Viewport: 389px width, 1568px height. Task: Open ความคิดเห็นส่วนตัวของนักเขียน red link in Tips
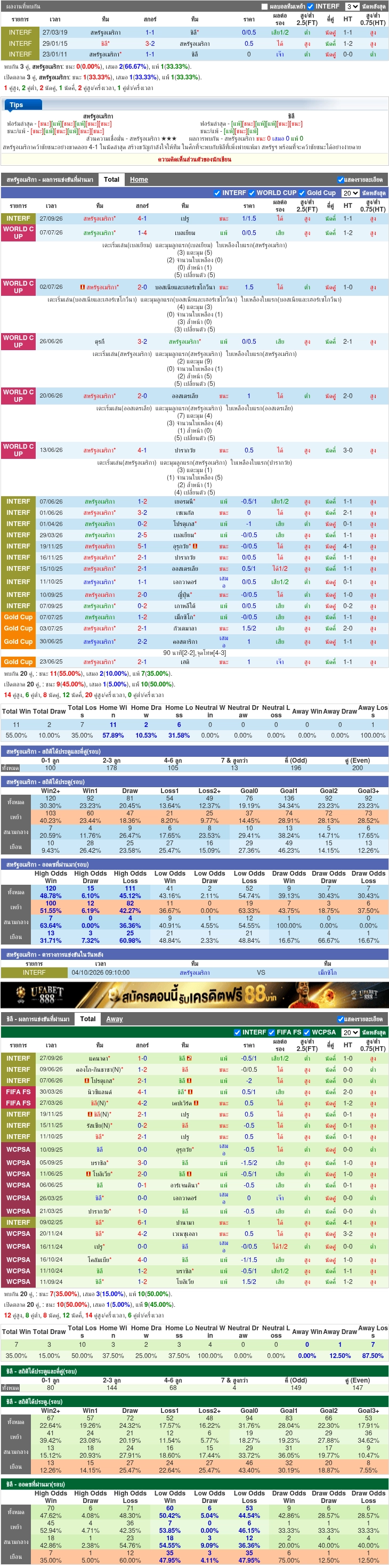(x=194, y=159)
